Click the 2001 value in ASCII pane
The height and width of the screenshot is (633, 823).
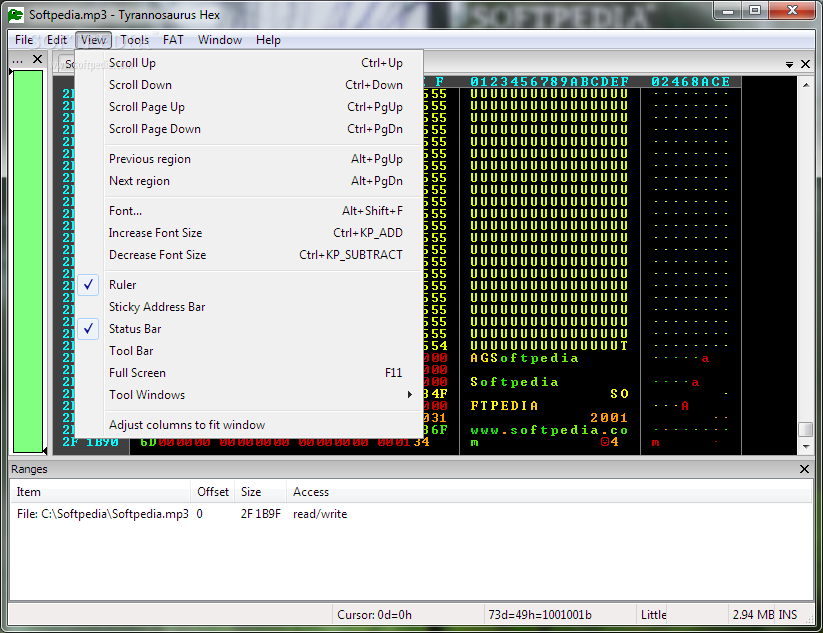(609, 418)
